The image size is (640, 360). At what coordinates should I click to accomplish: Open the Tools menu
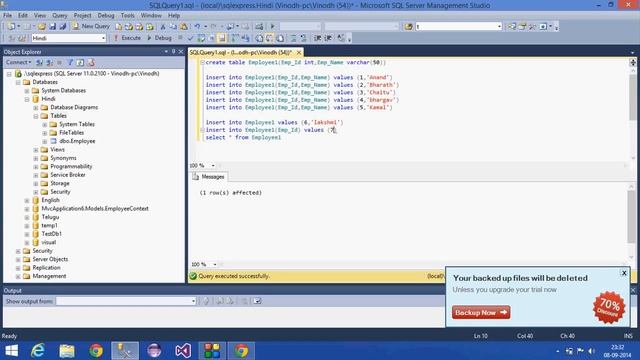click(x=127, y=16)
